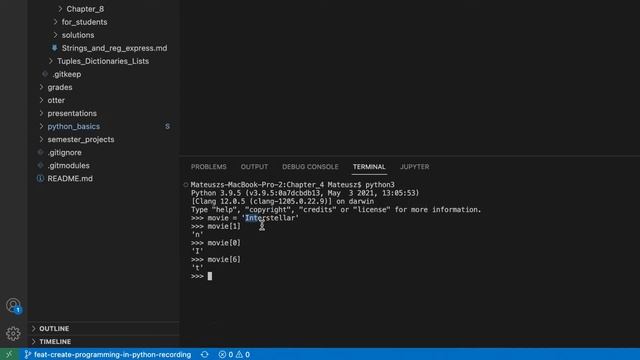Expand the OUTLINE section

point(54,329)
